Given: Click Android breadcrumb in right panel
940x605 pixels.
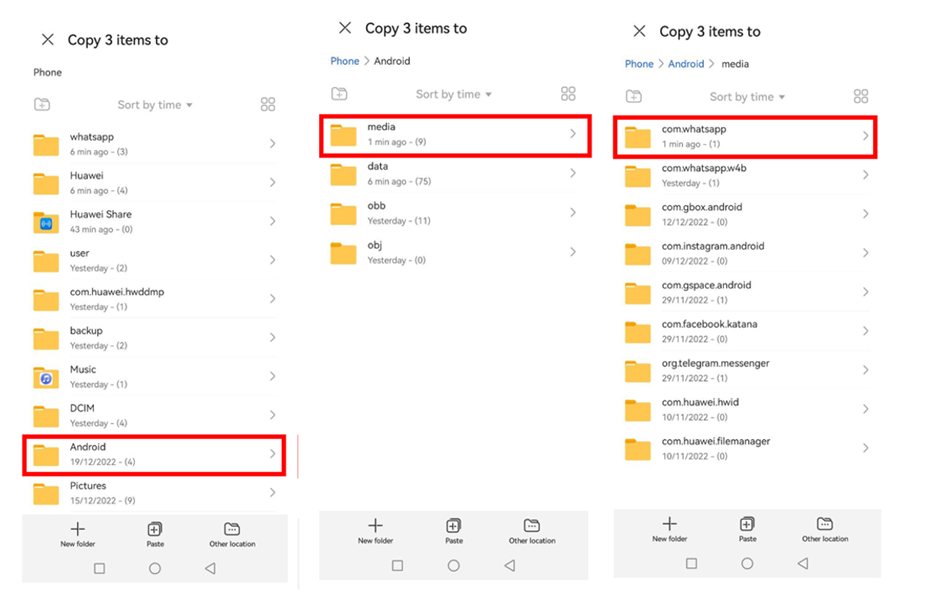Looking at the screenshot, I should [686, 64].
